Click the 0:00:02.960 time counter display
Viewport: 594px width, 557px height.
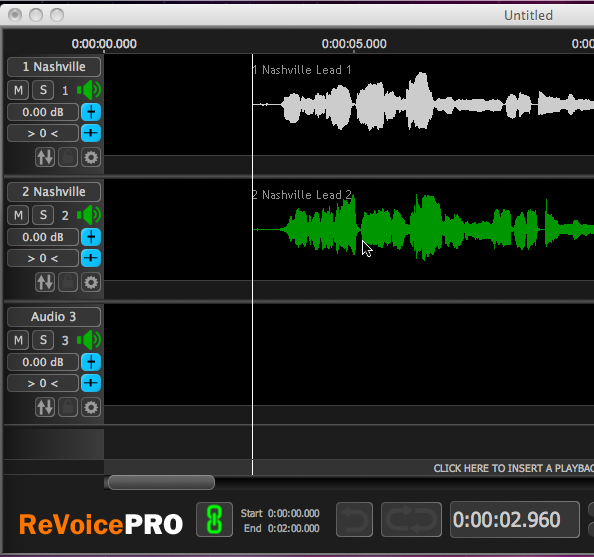[514, 519]
